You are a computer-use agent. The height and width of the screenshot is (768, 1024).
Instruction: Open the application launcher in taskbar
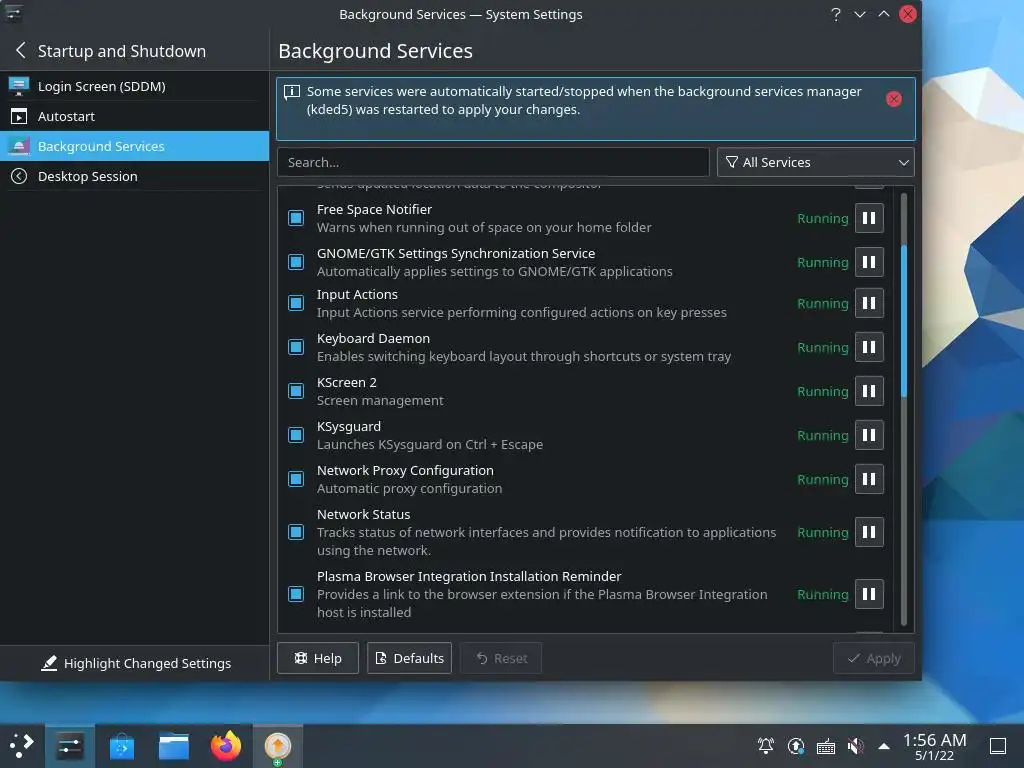(21, 745)
